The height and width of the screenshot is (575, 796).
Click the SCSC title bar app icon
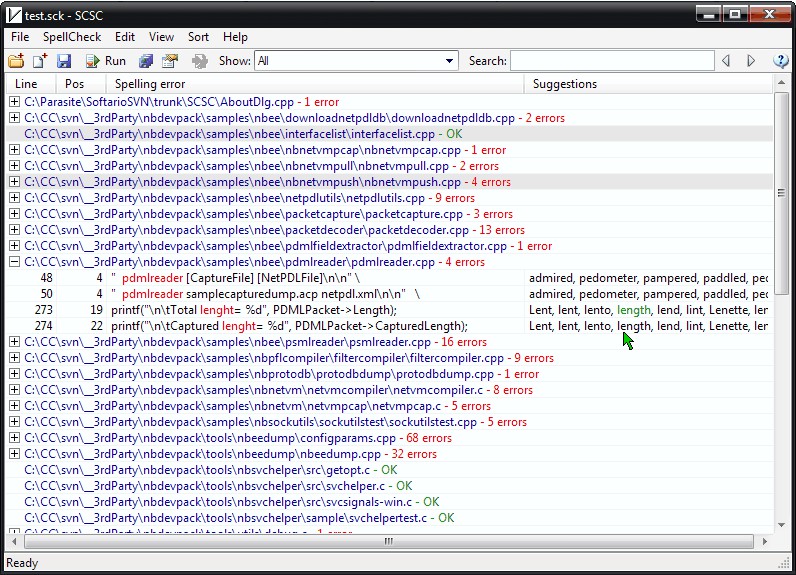pyautogui.click(x=14, y=16)
